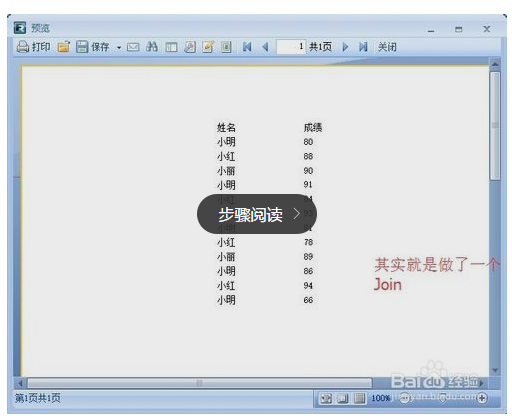Click the score value 66
The height and width of the screenshot is (416, 512).
(308, 300)
